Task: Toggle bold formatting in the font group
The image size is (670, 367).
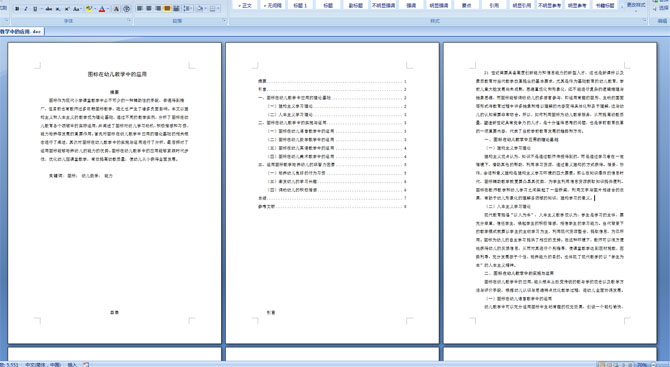Action: coord(17,9)
